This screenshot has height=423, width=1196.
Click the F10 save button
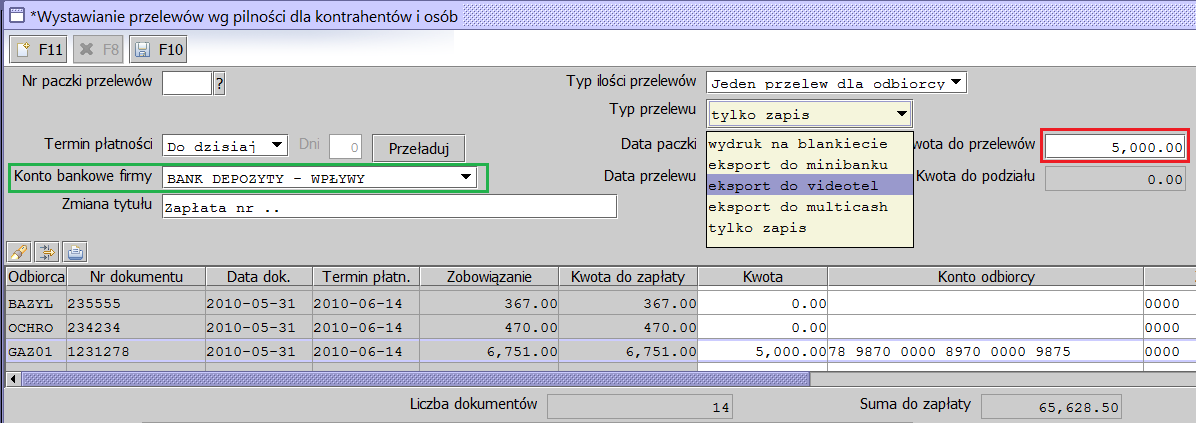159,50
